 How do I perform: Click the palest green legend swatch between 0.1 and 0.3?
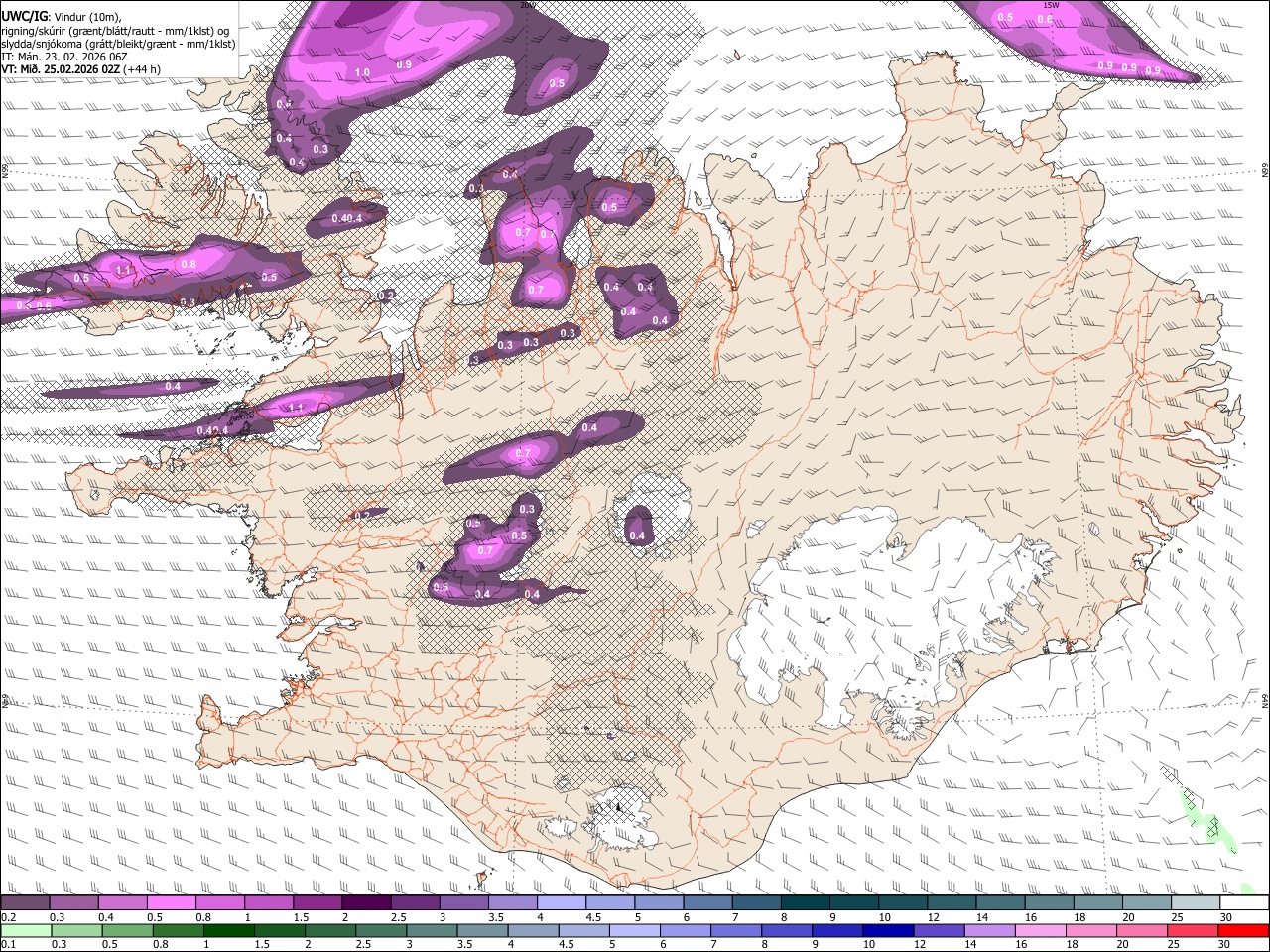[25, 930]
